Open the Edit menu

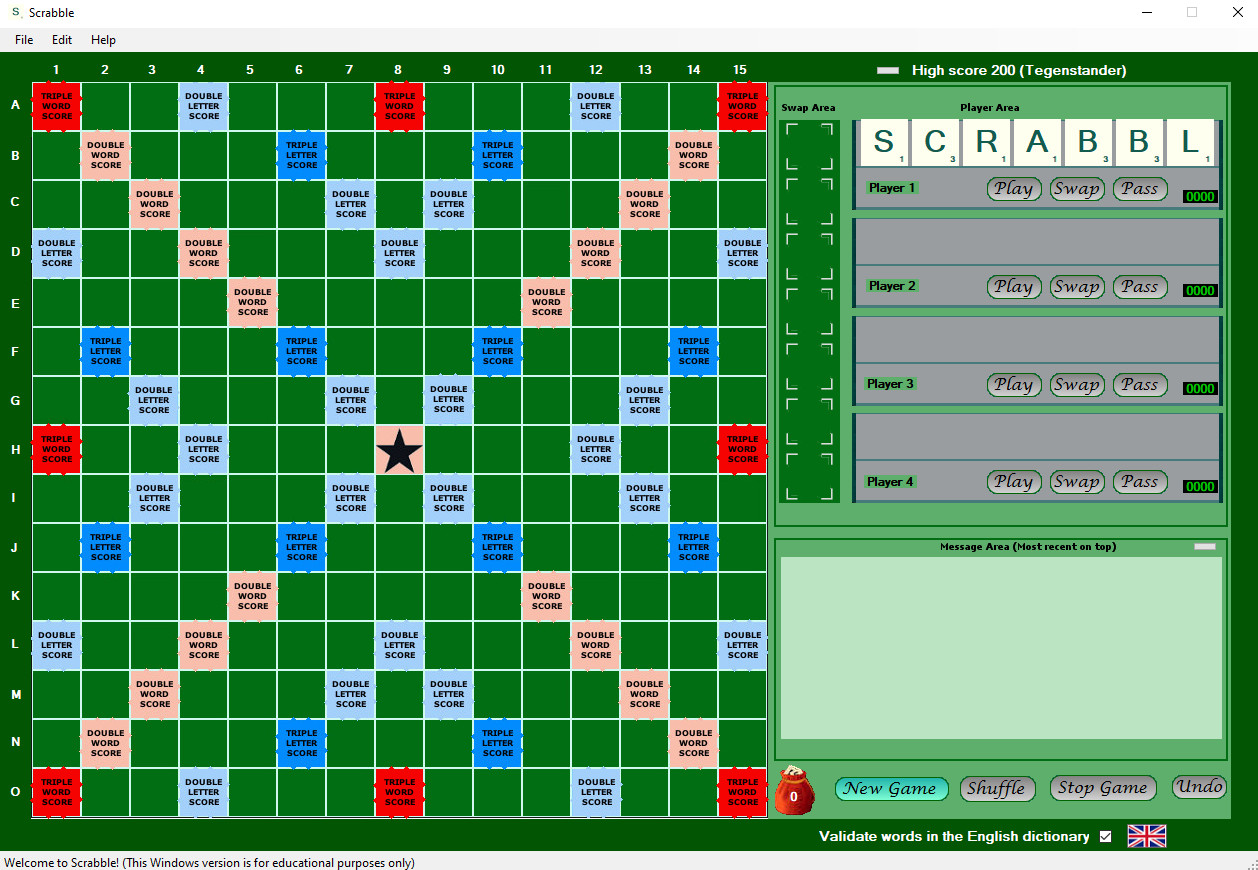click(x=62, y=40)
